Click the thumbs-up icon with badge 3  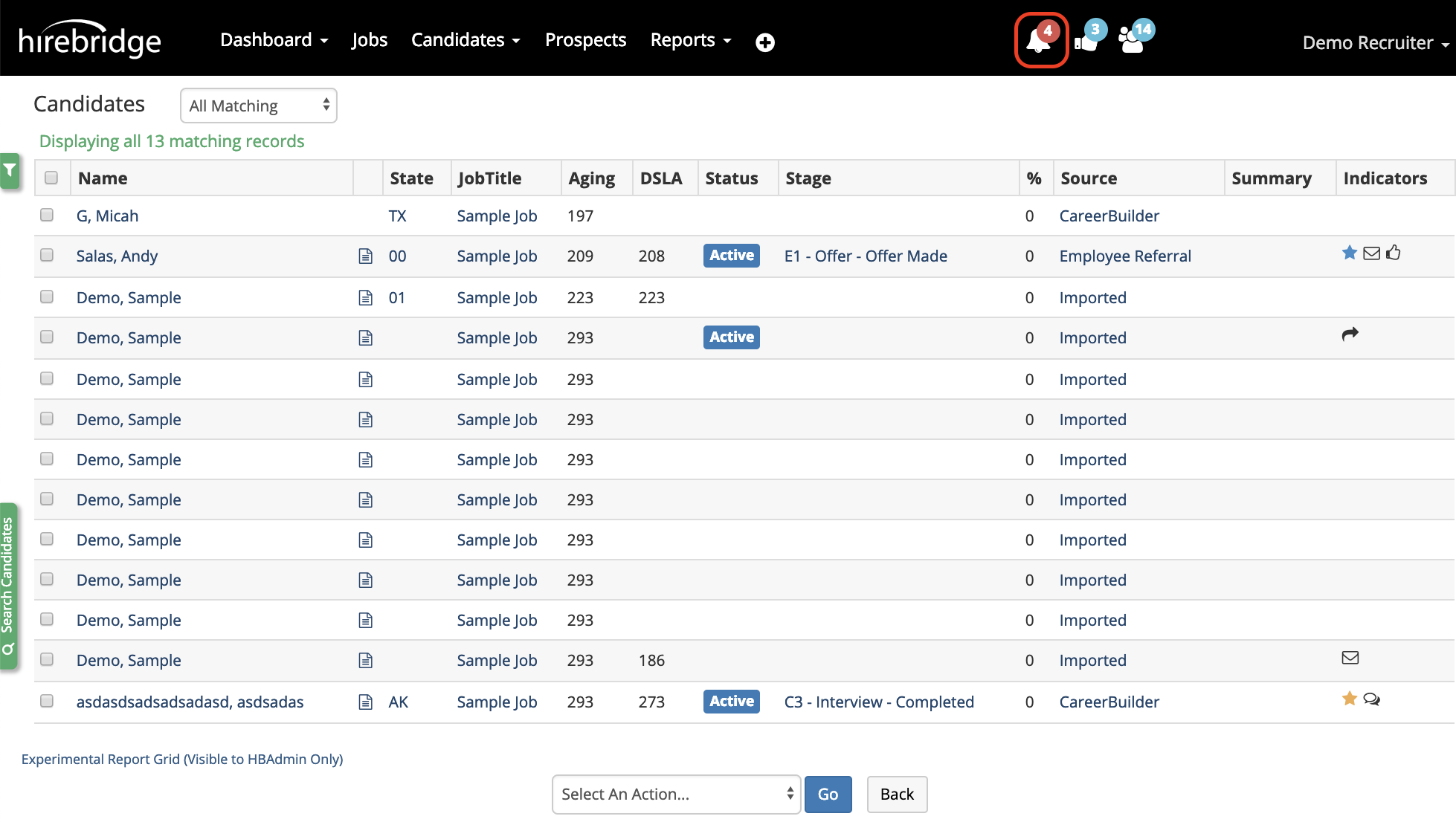[1086, 41]
